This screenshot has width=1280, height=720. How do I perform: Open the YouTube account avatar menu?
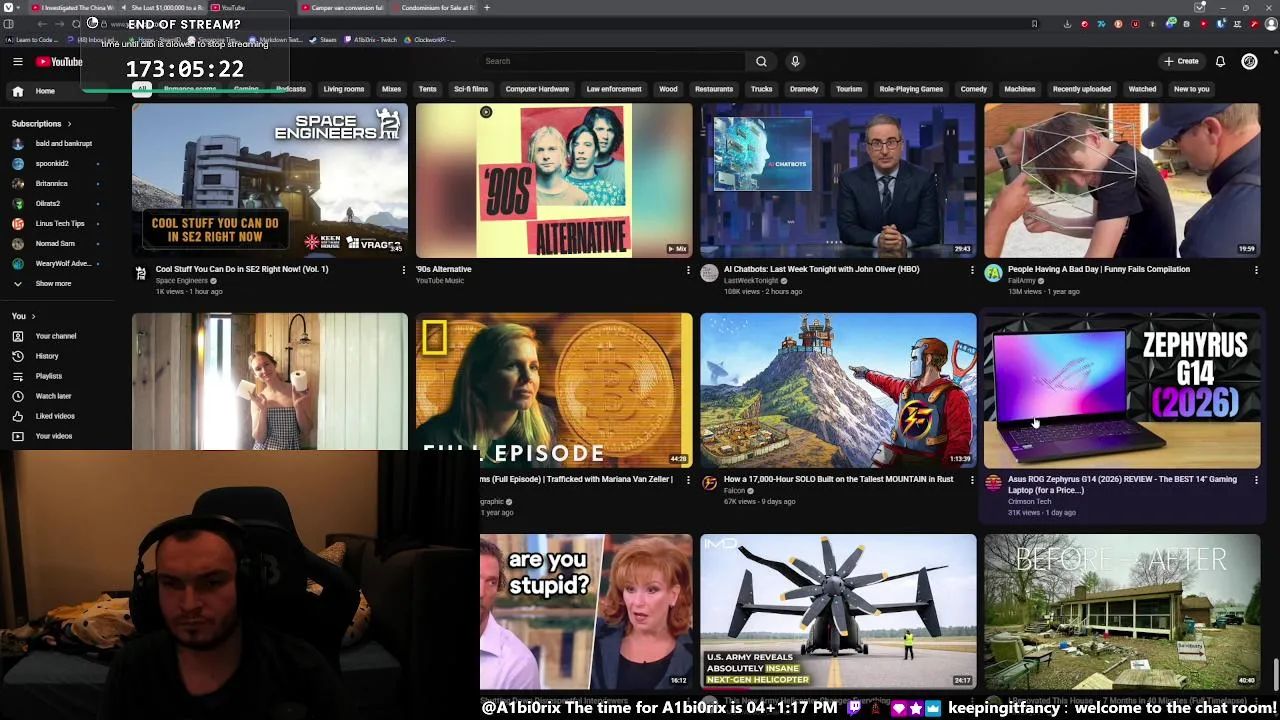click(1249, 61)
